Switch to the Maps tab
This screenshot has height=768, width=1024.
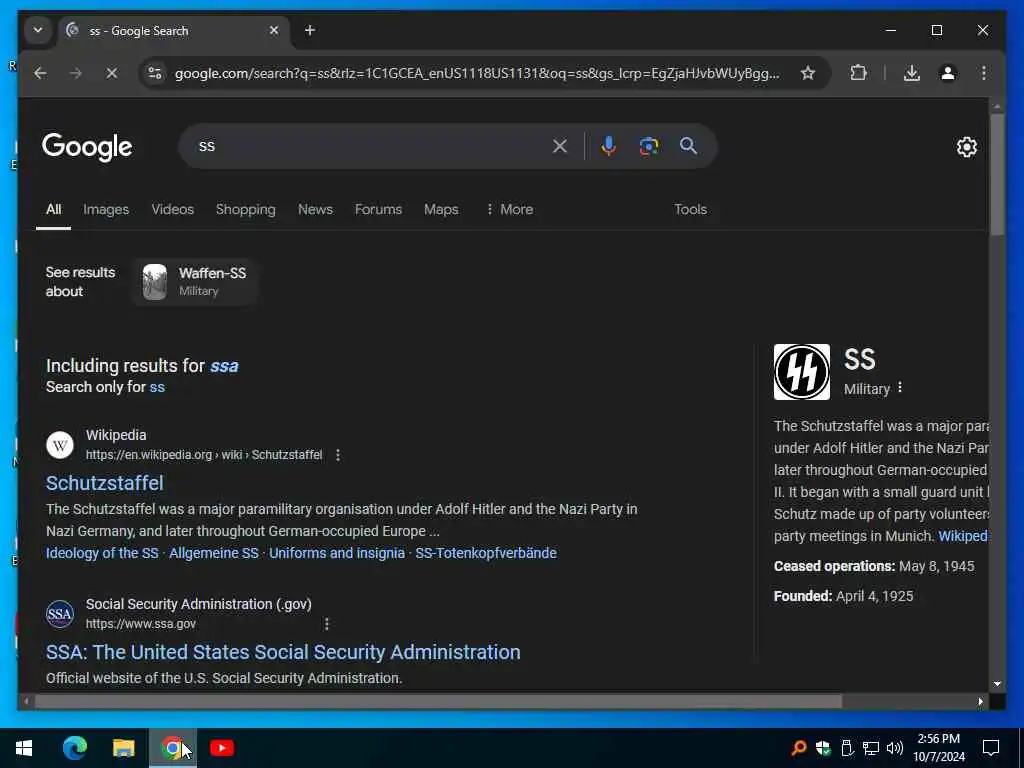coord(441,210)
